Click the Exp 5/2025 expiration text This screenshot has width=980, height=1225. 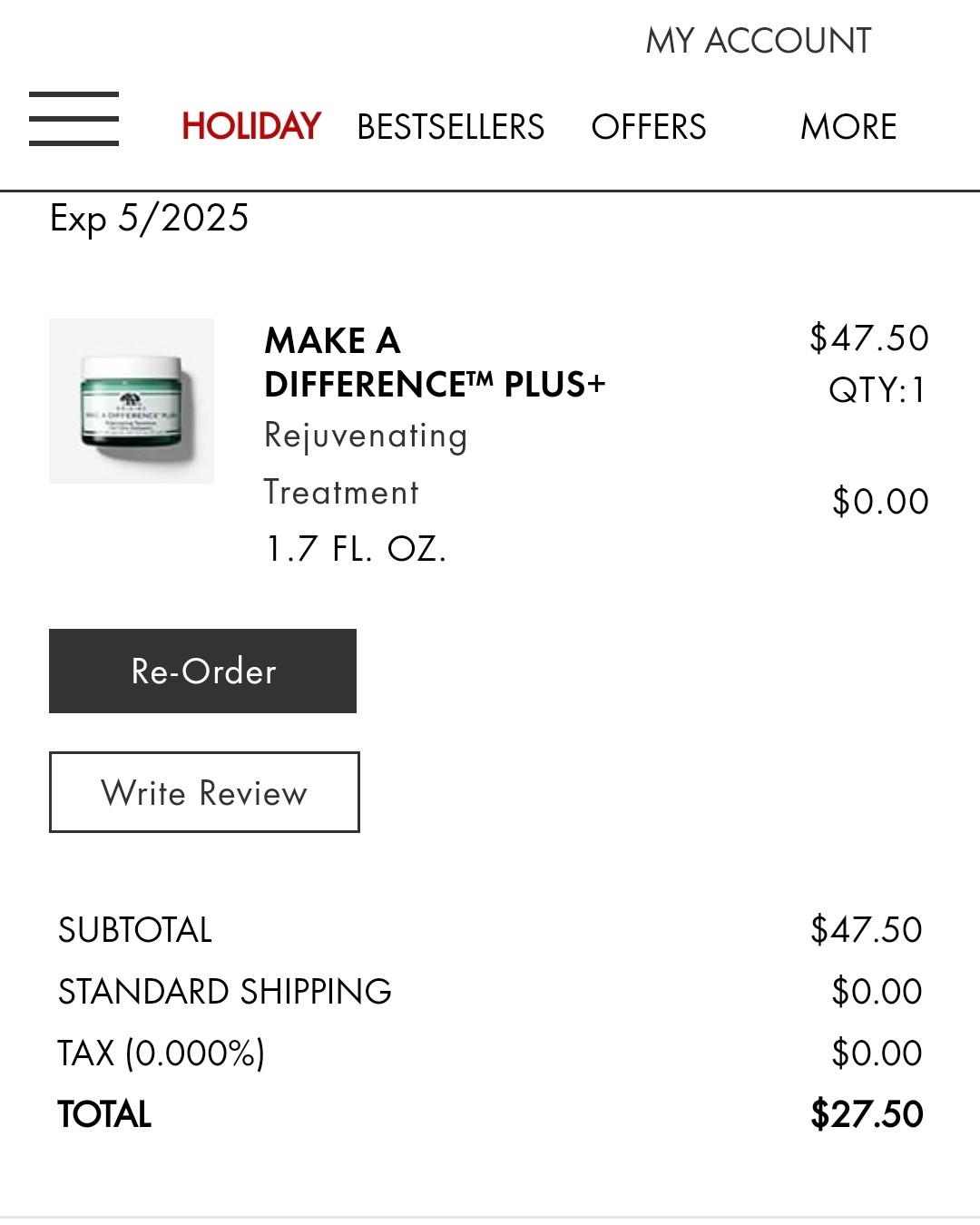(x=149, y=219)
